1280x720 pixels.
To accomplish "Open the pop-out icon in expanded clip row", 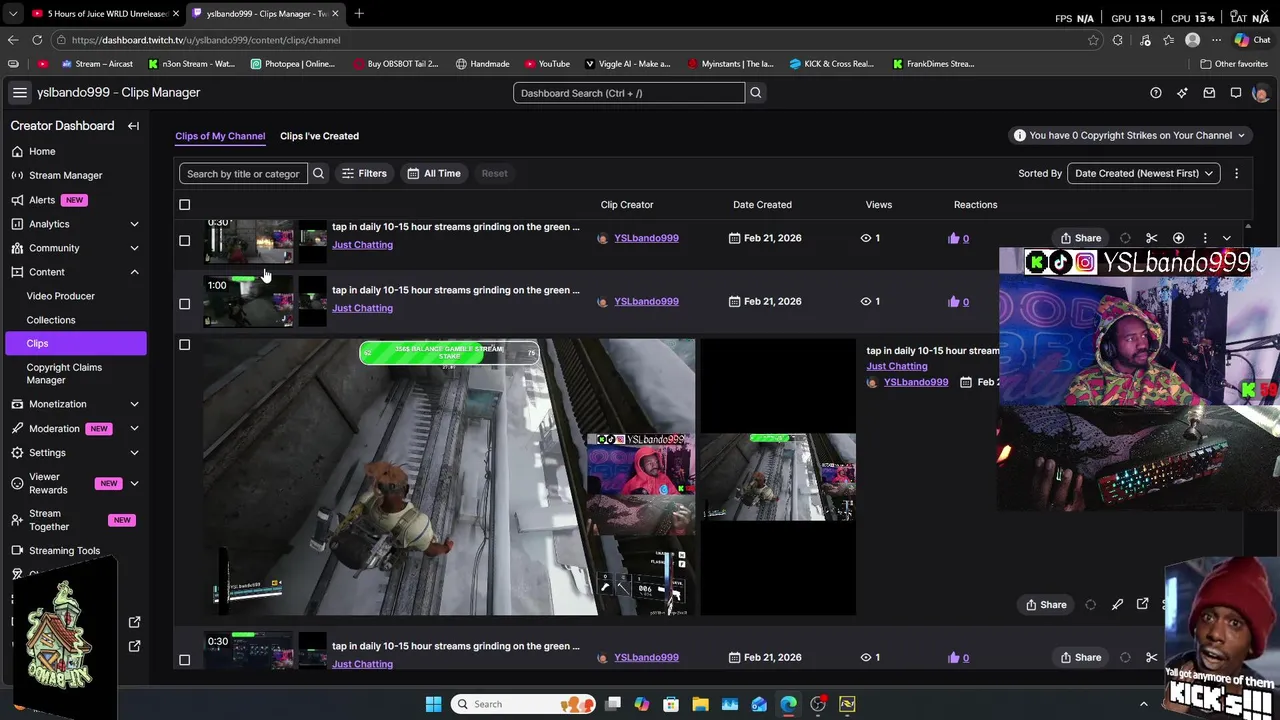I will point(1143,604).
